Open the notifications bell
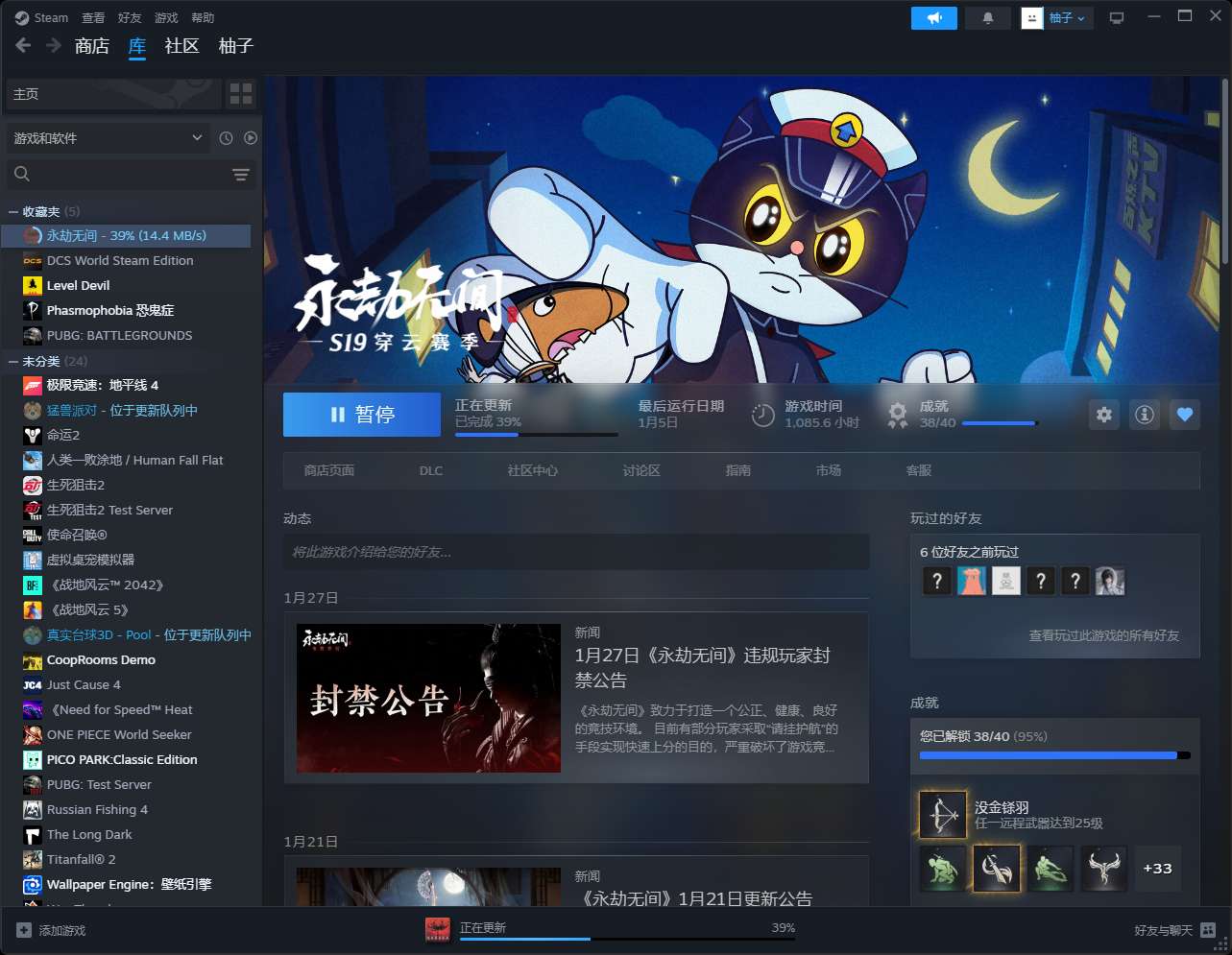The width and height of the screenshot is (1232, 955). [987, 18]
